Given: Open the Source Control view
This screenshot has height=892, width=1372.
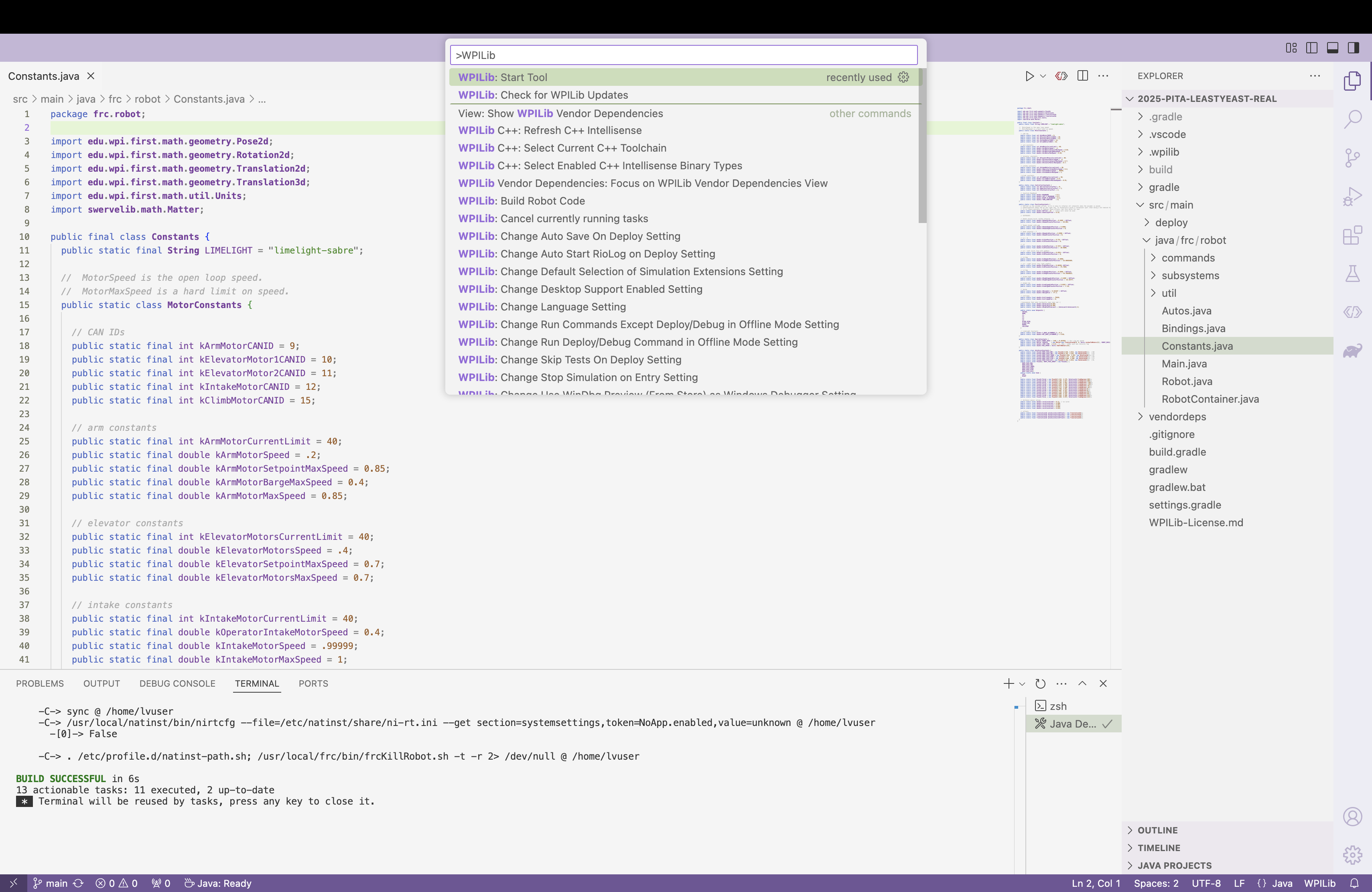Looking at the screenshot, I should (1352, 158).
